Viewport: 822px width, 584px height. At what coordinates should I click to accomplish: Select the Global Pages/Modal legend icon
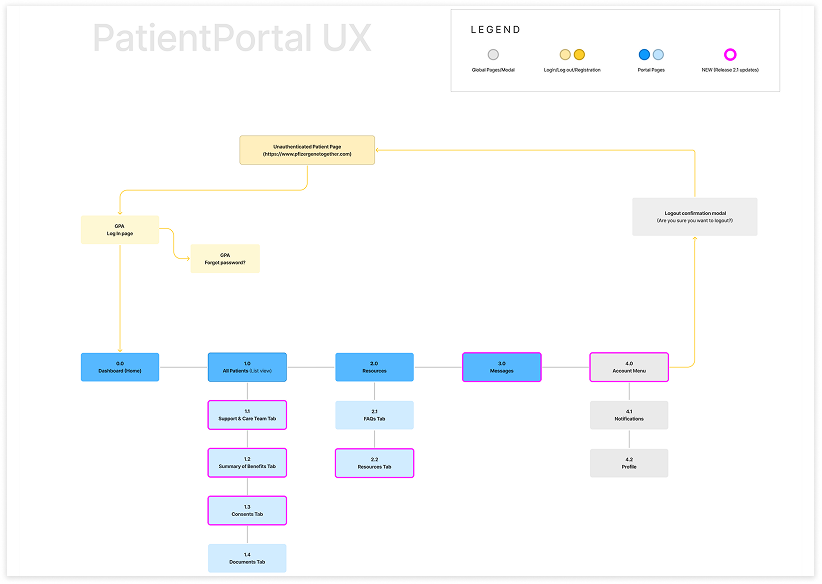click(493, 55)
